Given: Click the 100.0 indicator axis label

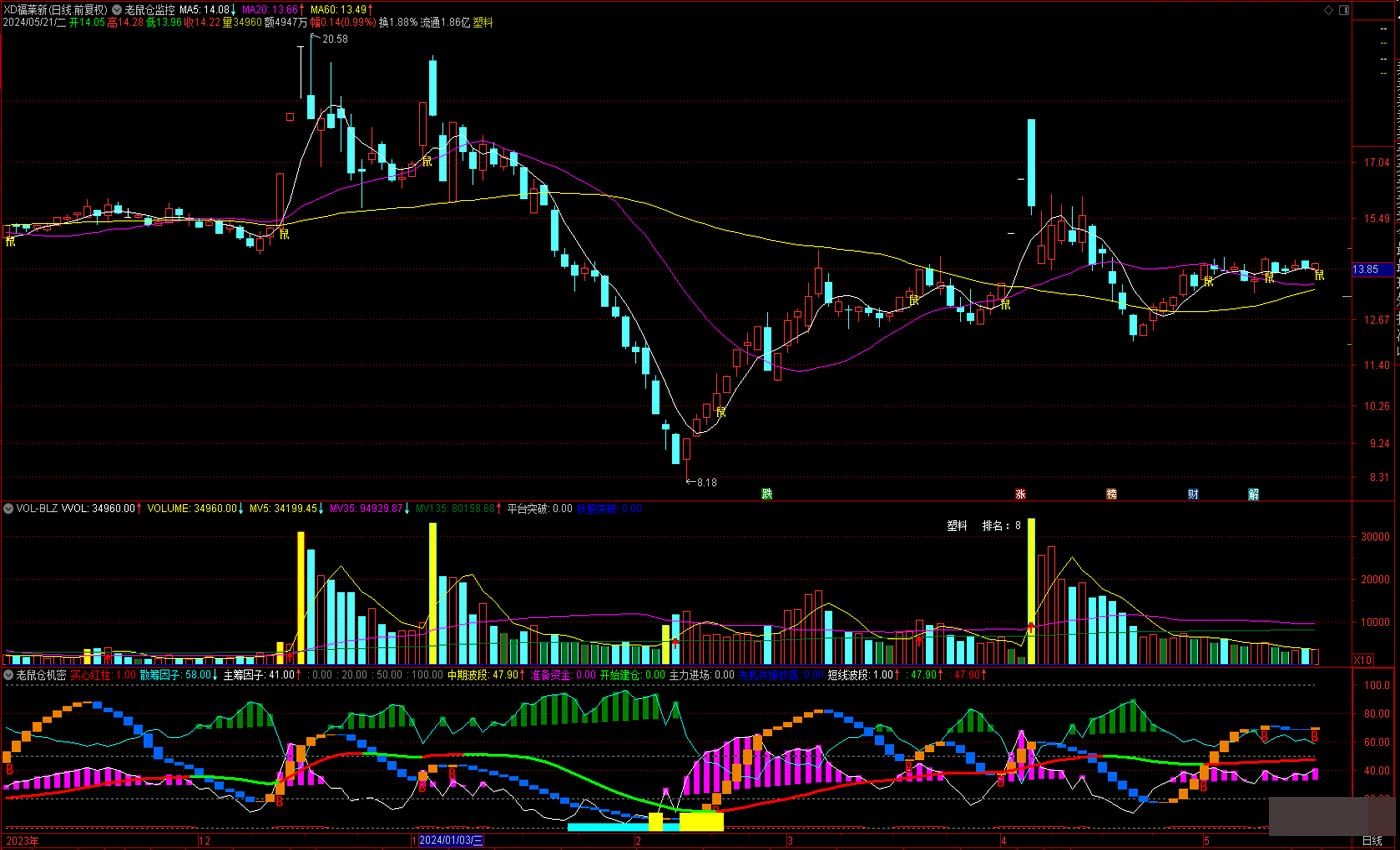Looking at the screenshot, I should [1377, 686].
